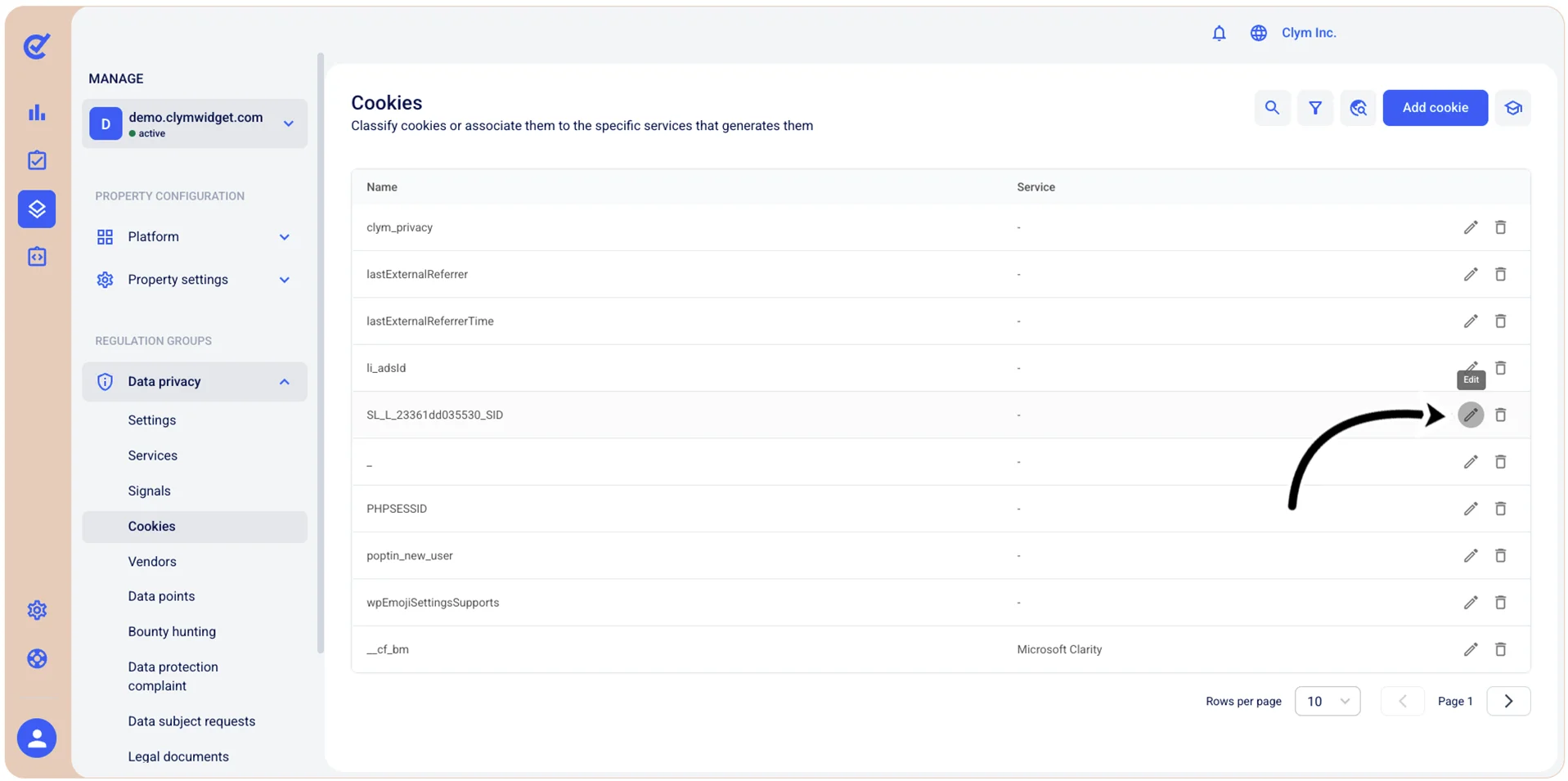Screen dimensions: 1568x781
Task: Open Bounty hunting menu item
Action: coord(172,631)
